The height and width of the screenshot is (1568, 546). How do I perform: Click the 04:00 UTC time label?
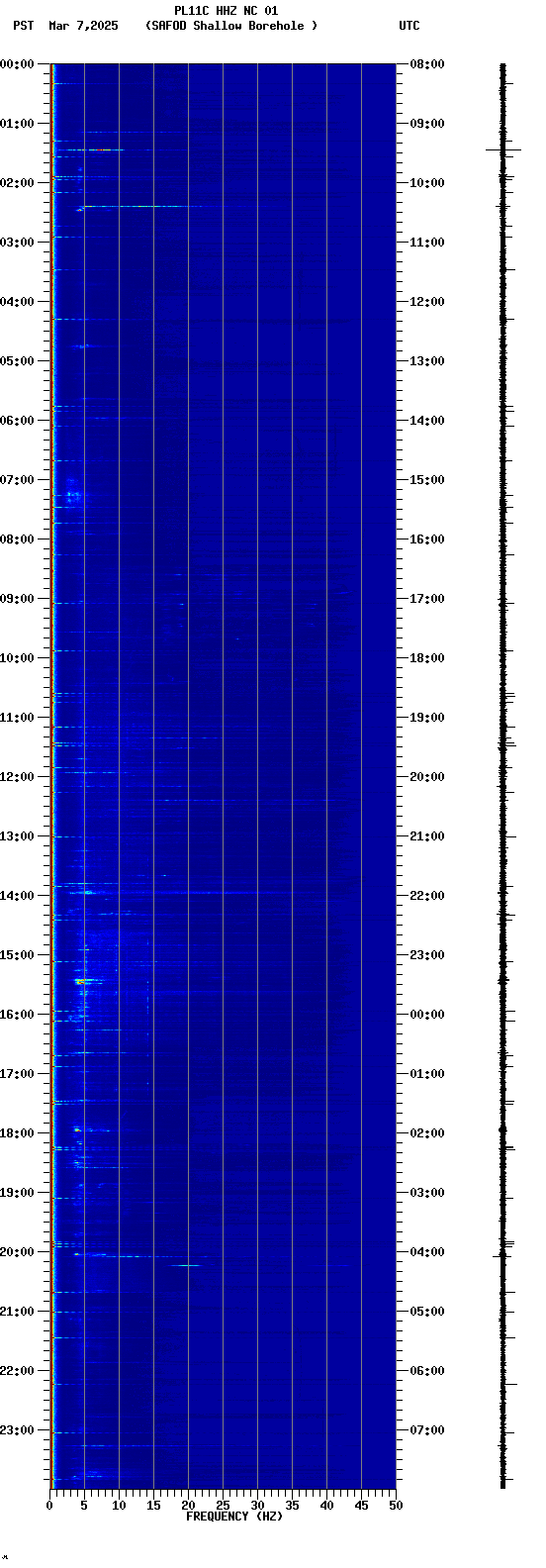pos(426,1252)
